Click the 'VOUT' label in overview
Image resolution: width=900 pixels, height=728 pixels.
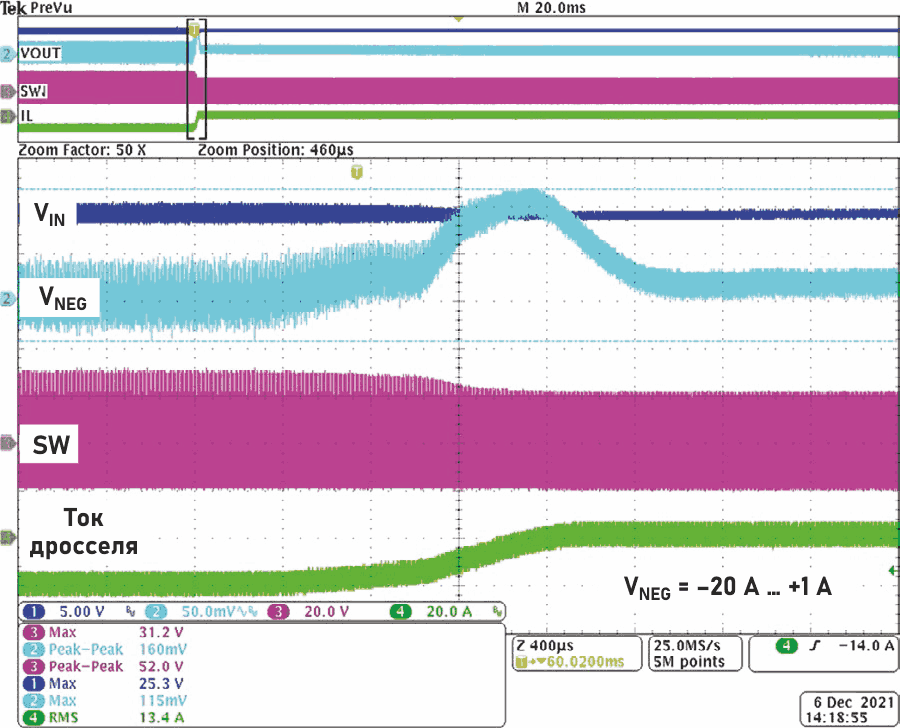[x=40, y=53]
